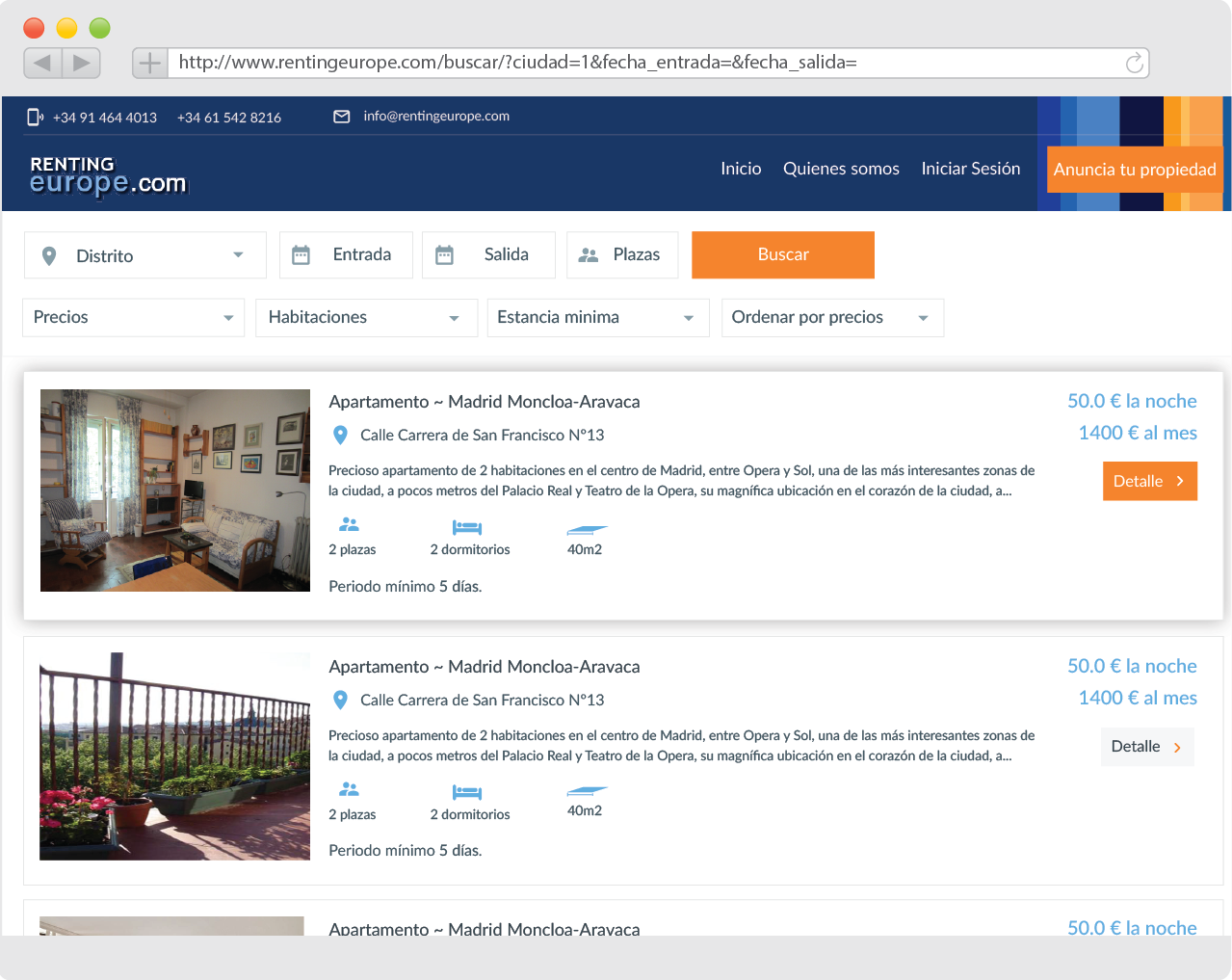
Task: Click first listing's 1400 € al mes price
Action: point(1138,433)
